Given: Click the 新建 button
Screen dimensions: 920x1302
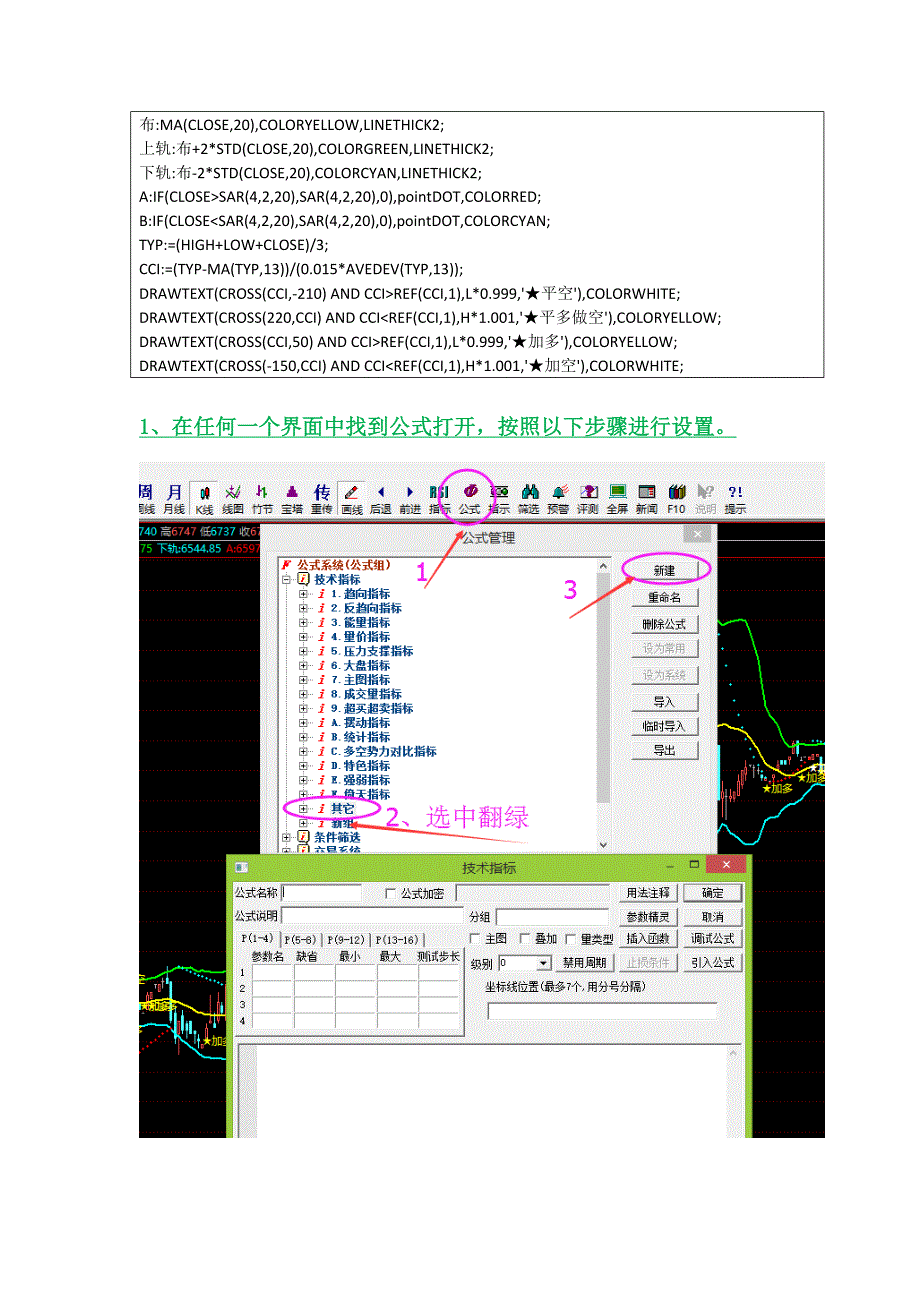Looking at the screenshot, I should [x=664, y=570].
